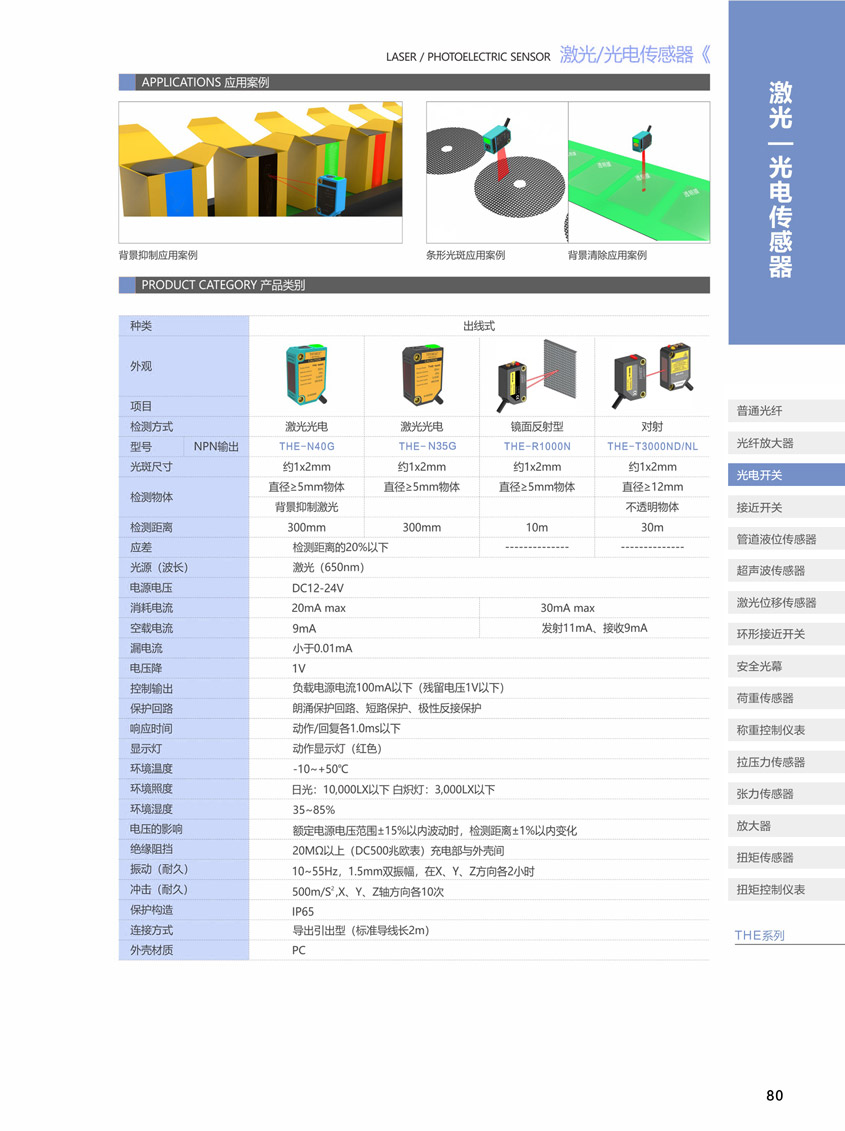Click the blue 激光—光电传感器 side banner
Screen dimensions: 845x1131
[x=786, y=175]
